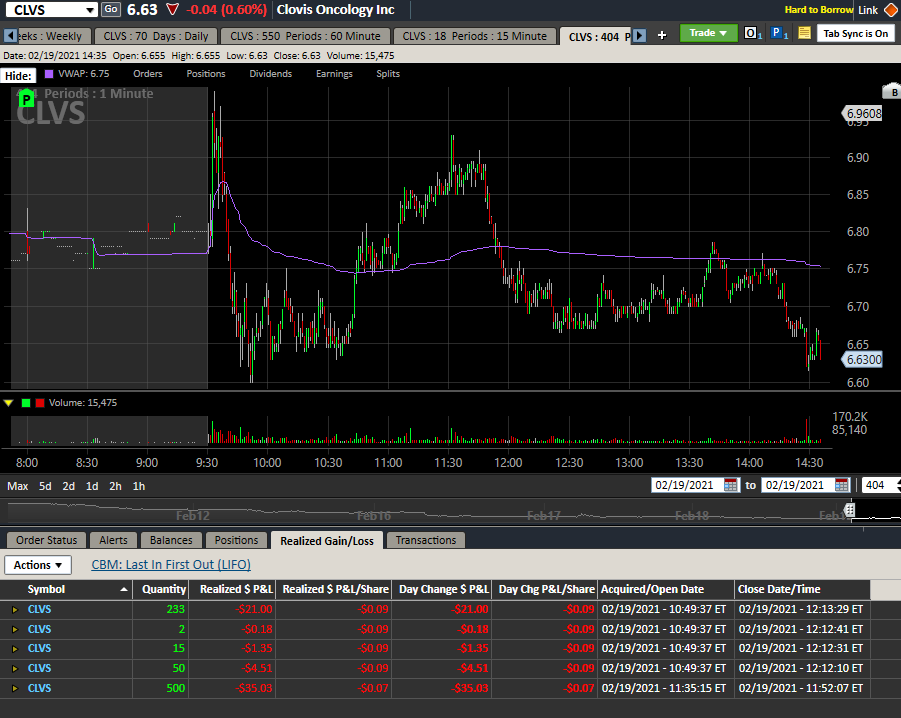Image resolution: width=901 pixels, height=718 pixels.
Task: Open the Positions tab
Action: [236, 540]
